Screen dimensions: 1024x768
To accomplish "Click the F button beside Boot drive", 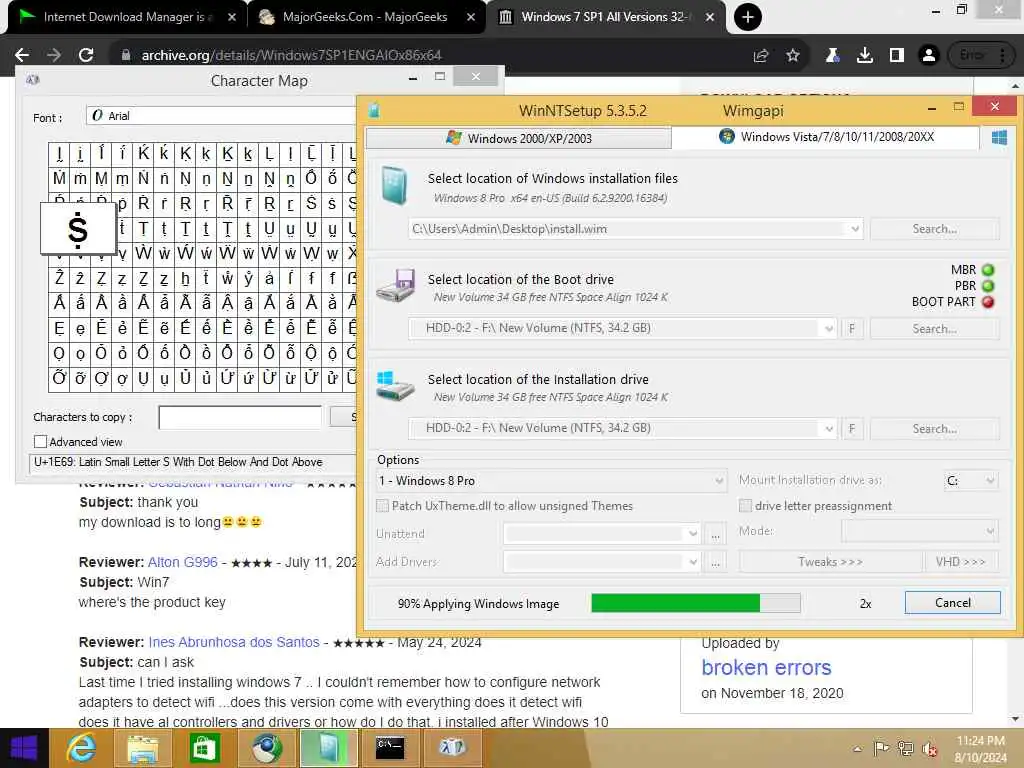I will point(852,329).
